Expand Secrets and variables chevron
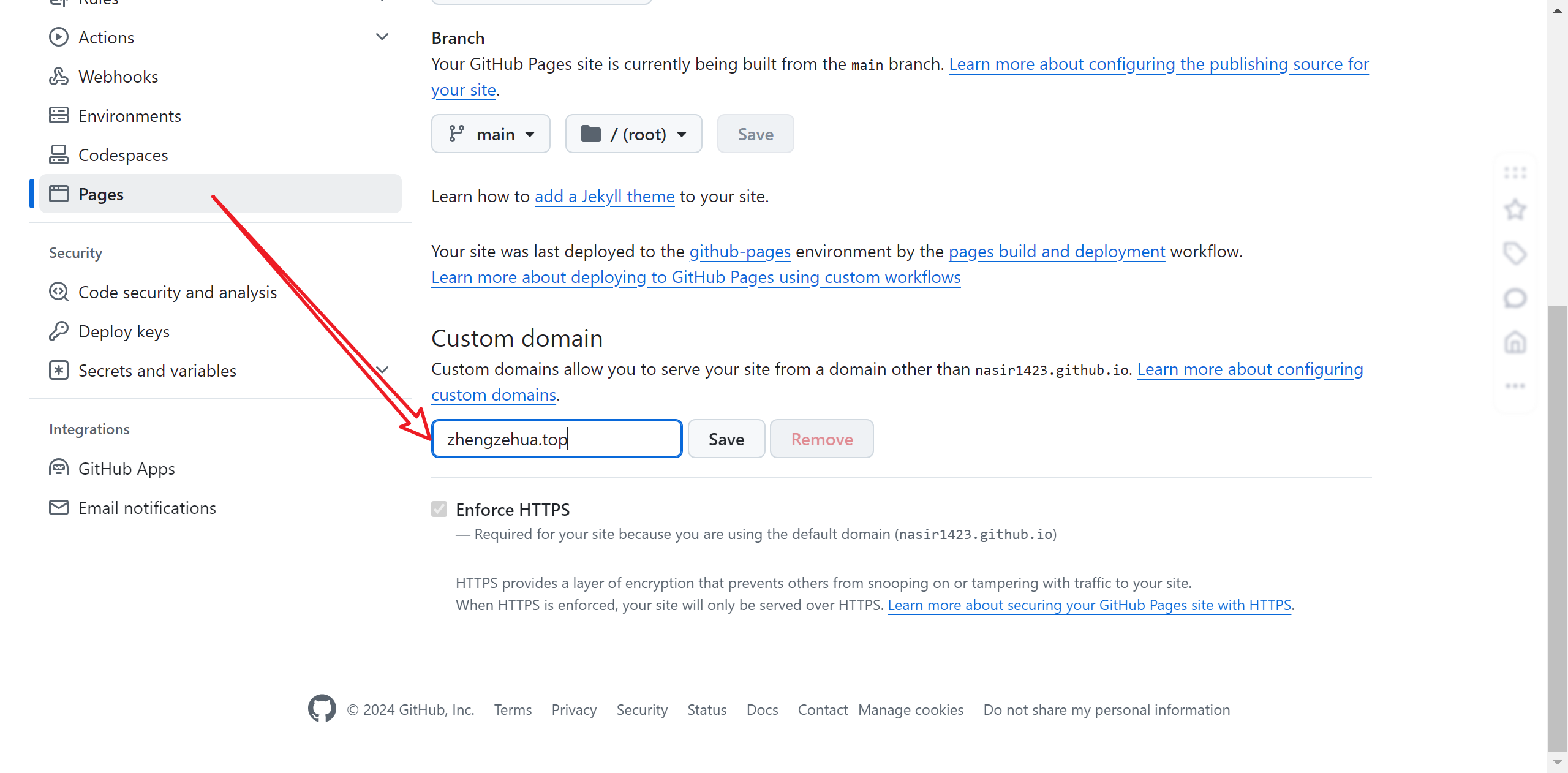Image resolution: width=1568 pixels, height=773 pixels. pos(382,370)
